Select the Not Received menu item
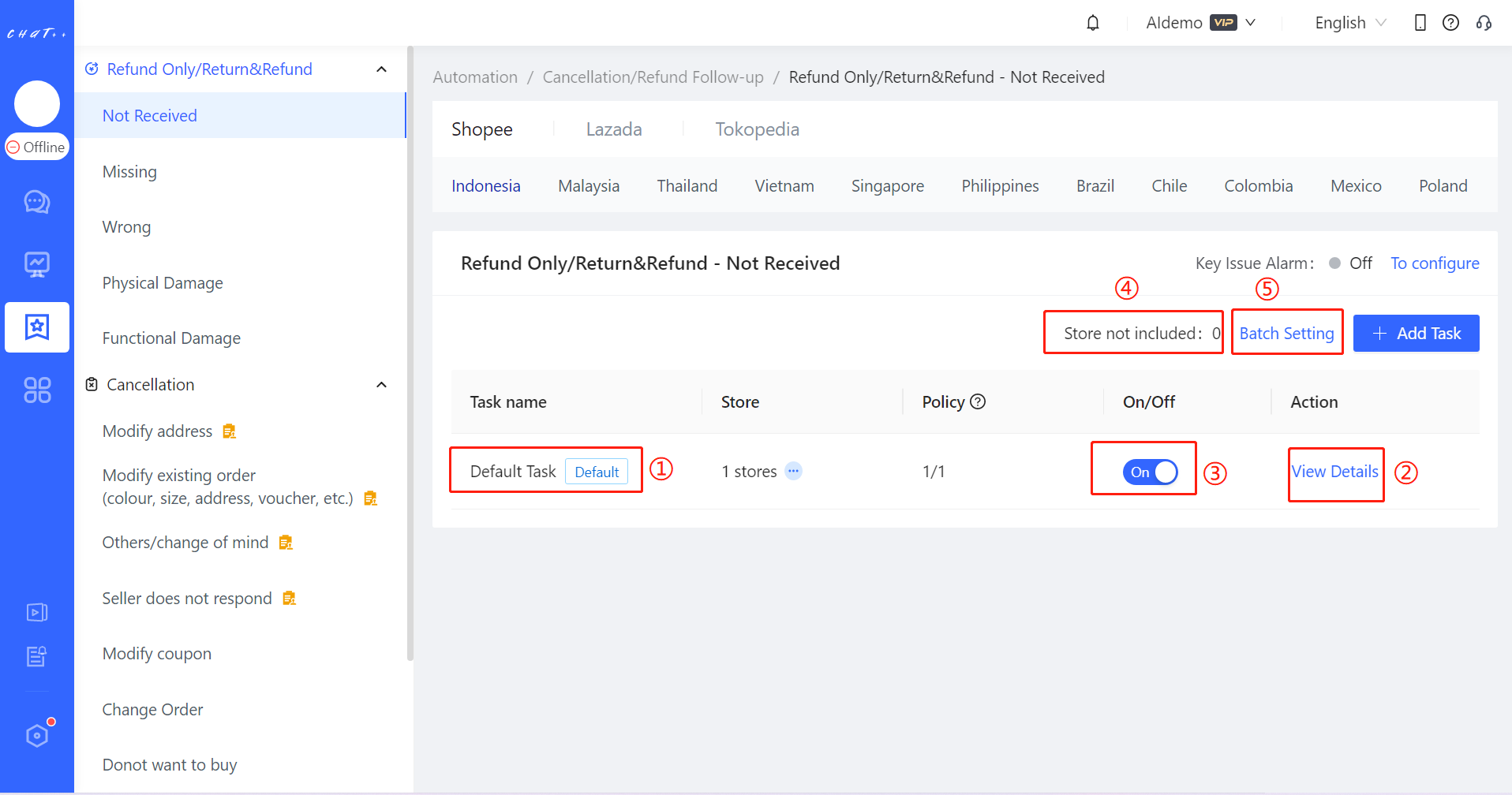This screenshot has width=1512, height=795. click(240, 116)
